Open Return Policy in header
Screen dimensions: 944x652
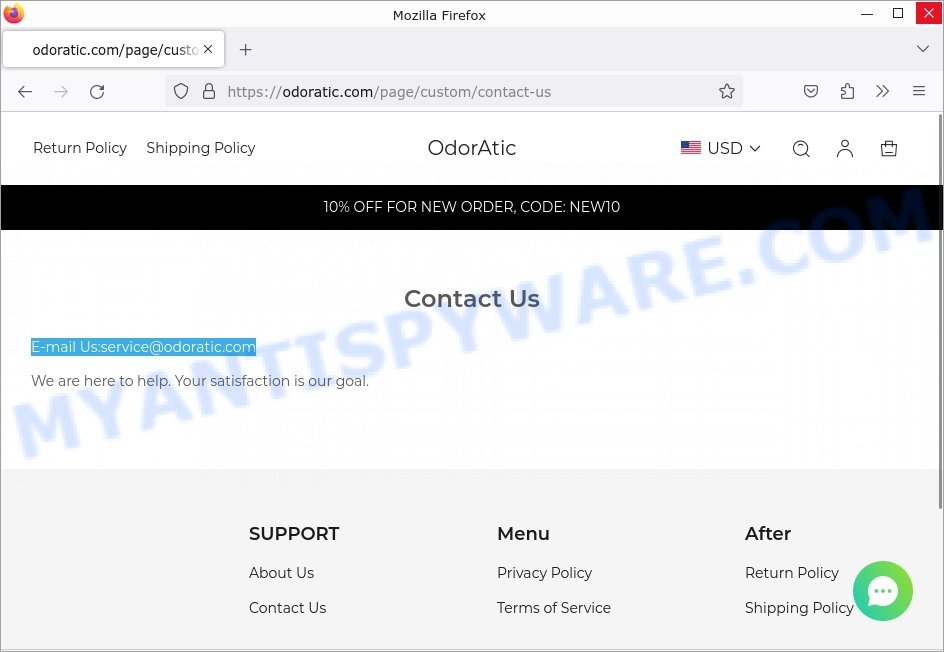80,148
